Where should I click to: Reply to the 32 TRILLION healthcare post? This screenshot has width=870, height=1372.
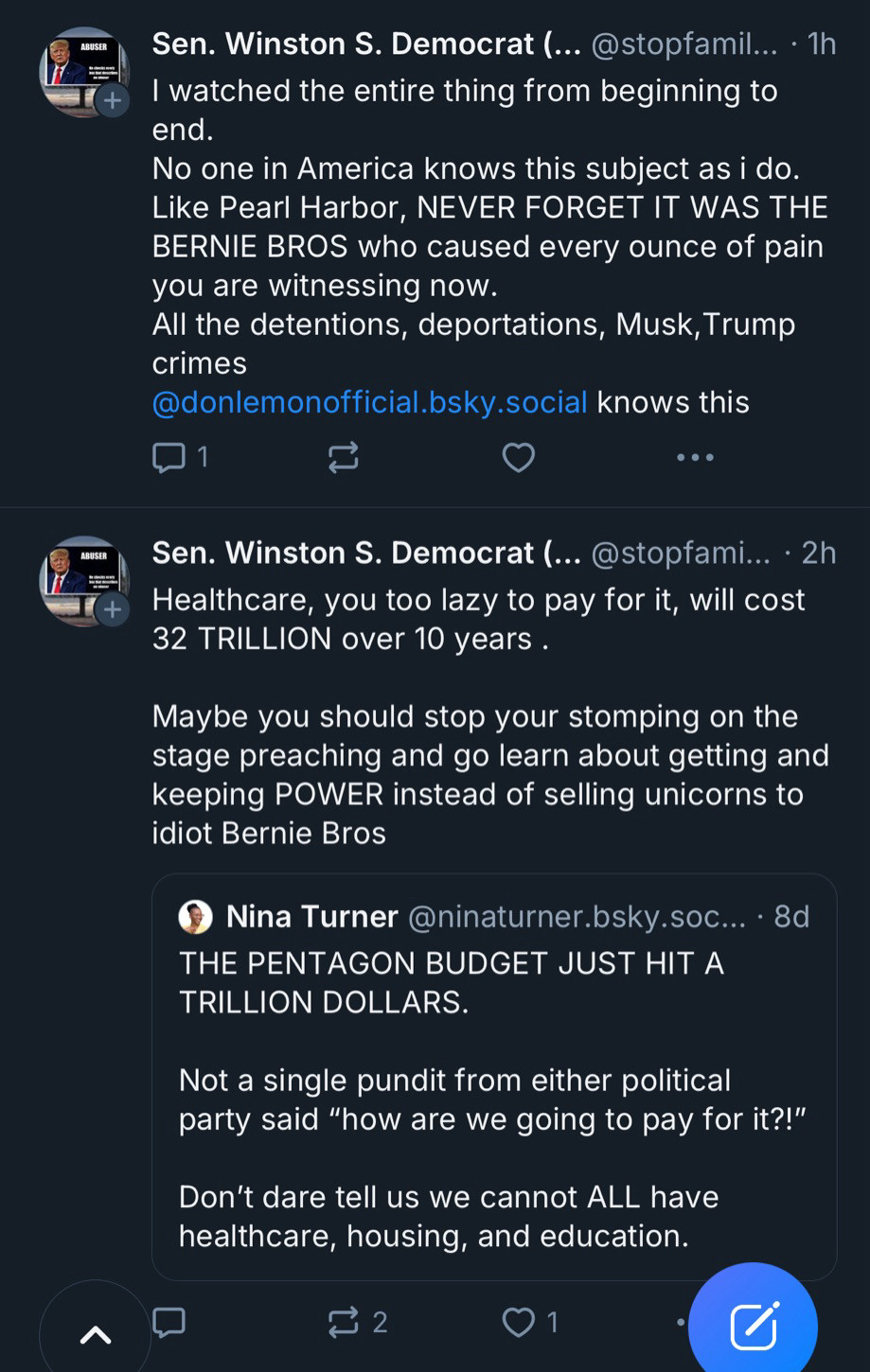pyautogui.click(x=169, y=1322)
